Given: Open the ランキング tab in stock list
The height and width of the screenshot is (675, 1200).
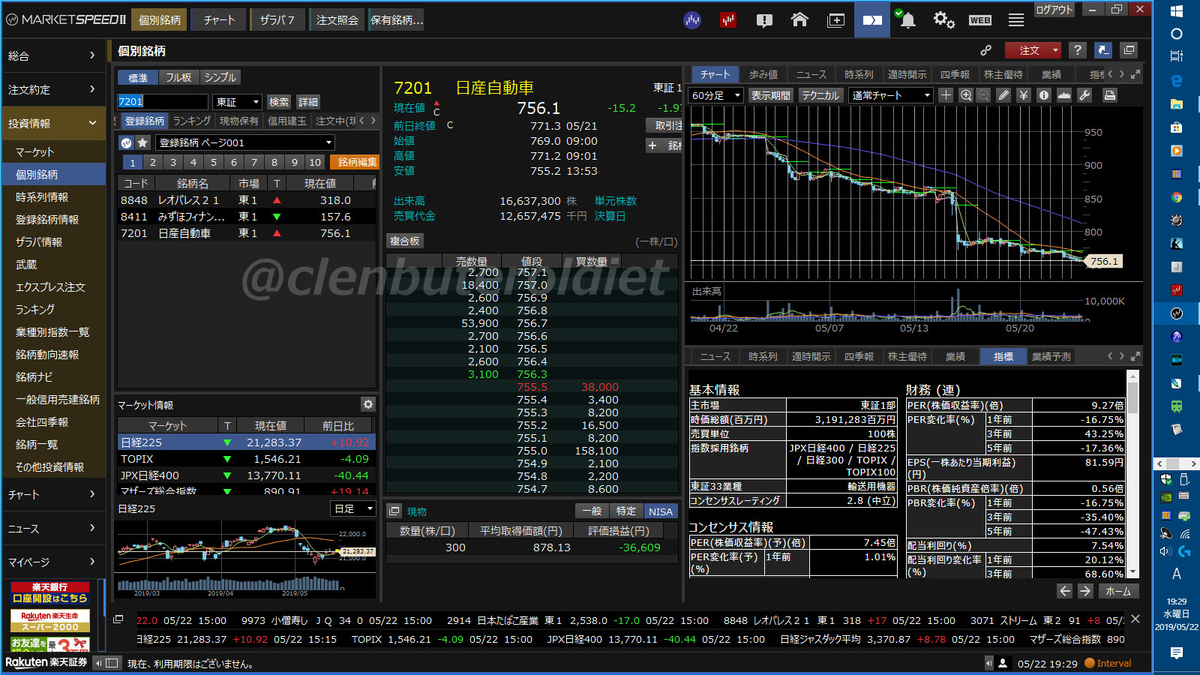Looking at the screenshot, I should coord(191,121).
